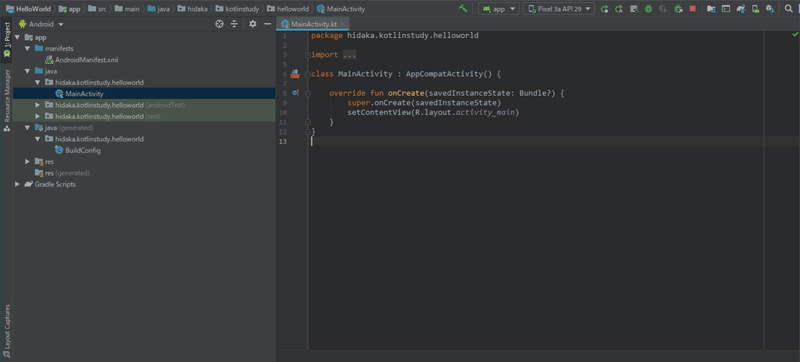Expand the Gradle Scripts node
800x362 pixels.
pos(17,185)
